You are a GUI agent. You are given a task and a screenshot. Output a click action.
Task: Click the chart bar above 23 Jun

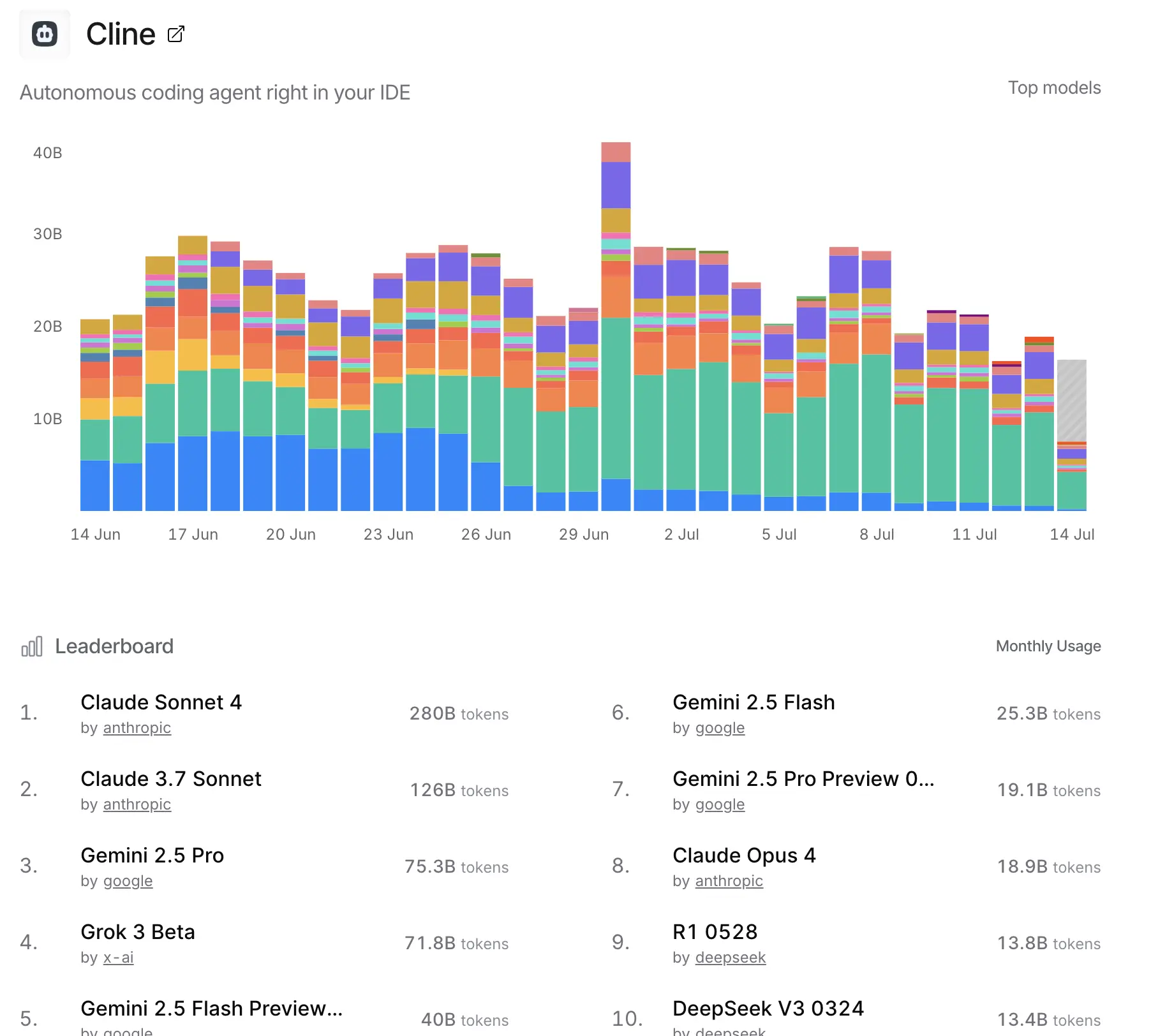pyautogui.click(x=388, y=392)
